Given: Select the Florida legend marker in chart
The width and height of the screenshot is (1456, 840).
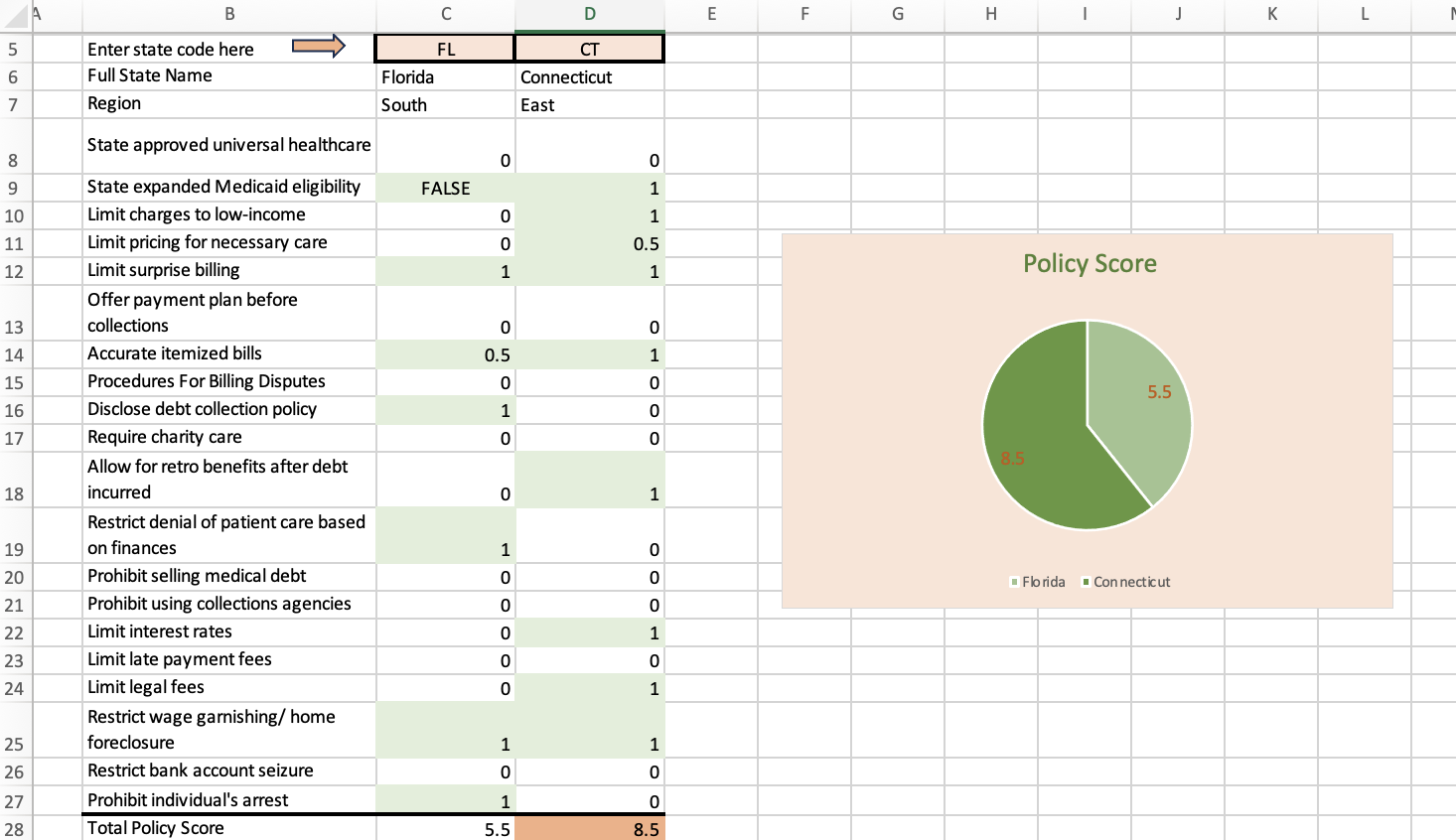Looking at the screenshot, I should [1014, 582].
